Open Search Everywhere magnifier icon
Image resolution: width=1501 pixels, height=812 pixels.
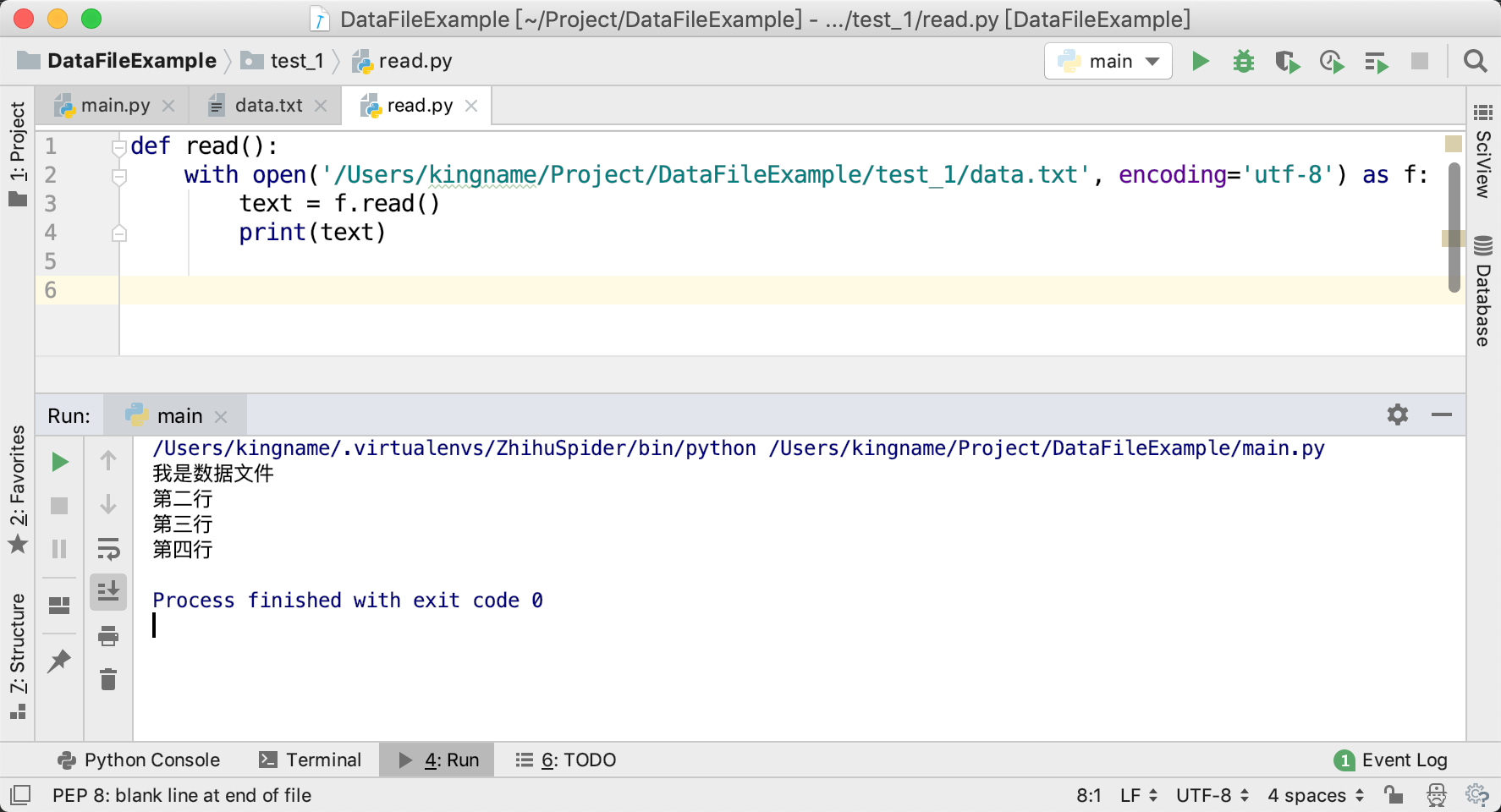click(1475, 61)
